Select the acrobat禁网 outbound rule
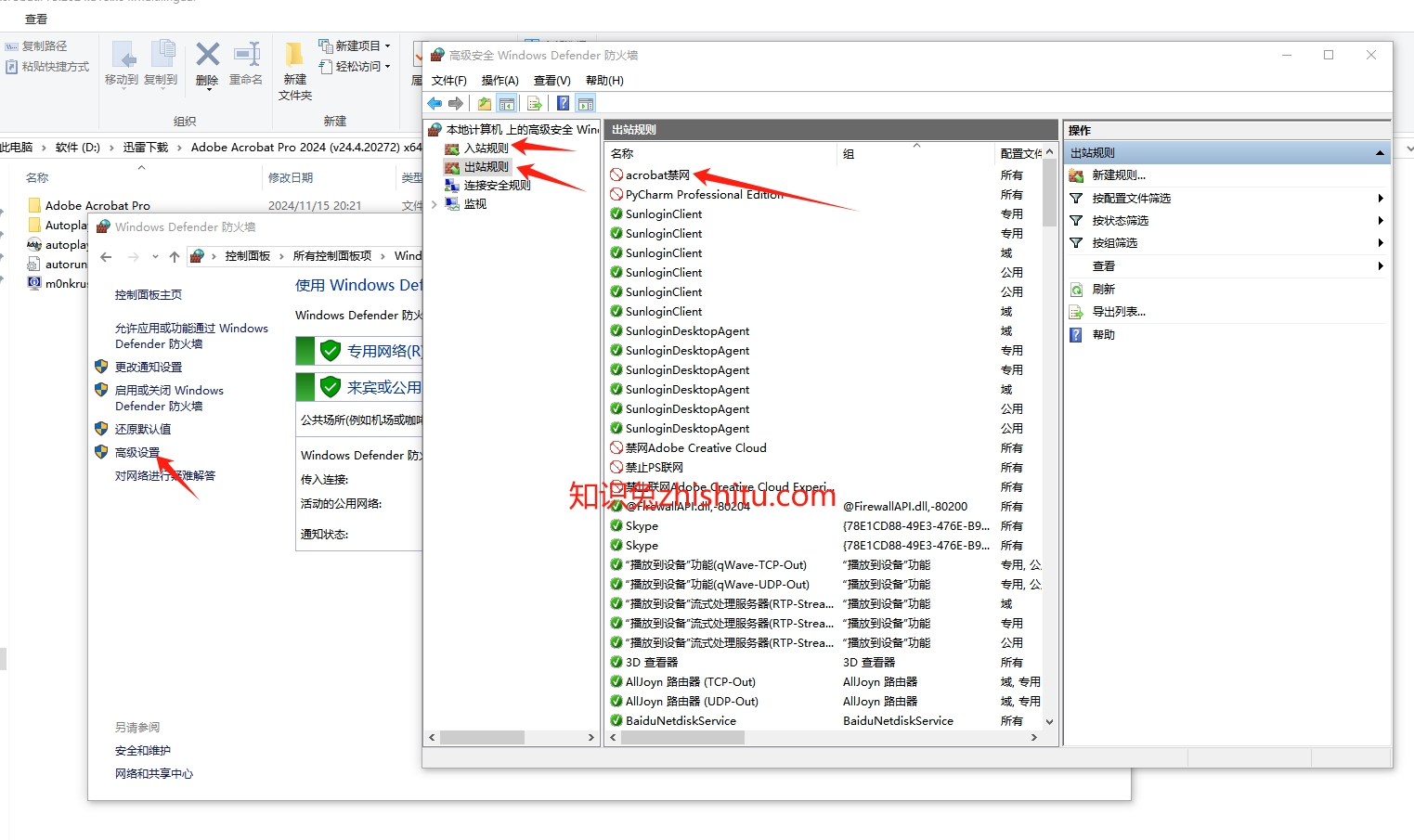This screenshot has height=840, width=1414. coord(657,175)
